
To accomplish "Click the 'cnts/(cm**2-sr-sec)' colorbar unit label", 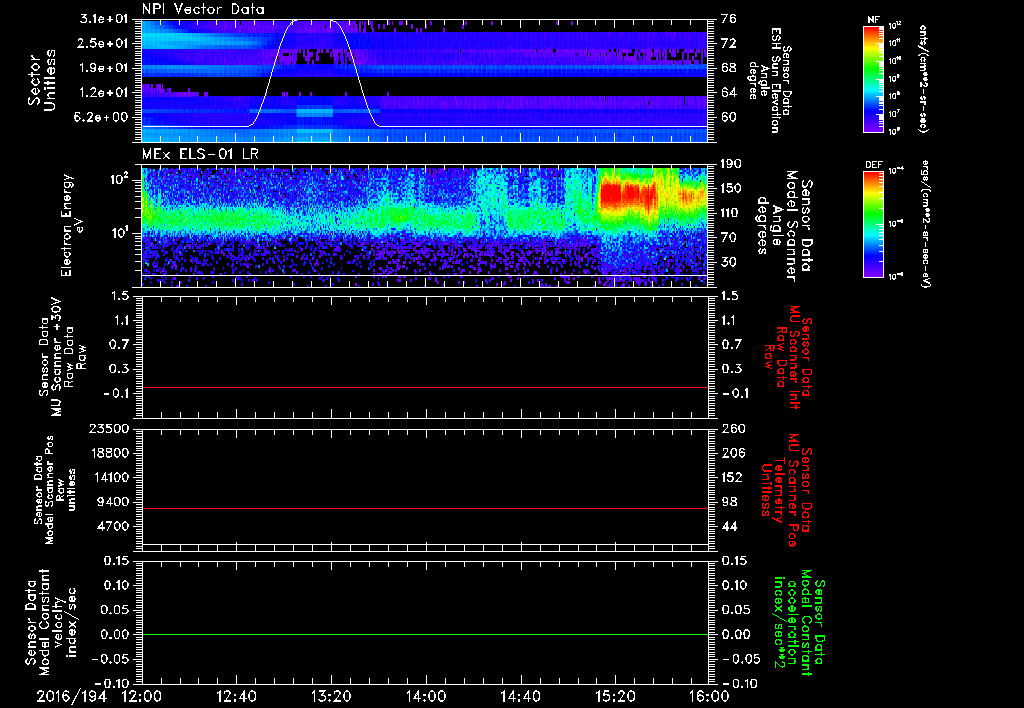I will point(923,79).
